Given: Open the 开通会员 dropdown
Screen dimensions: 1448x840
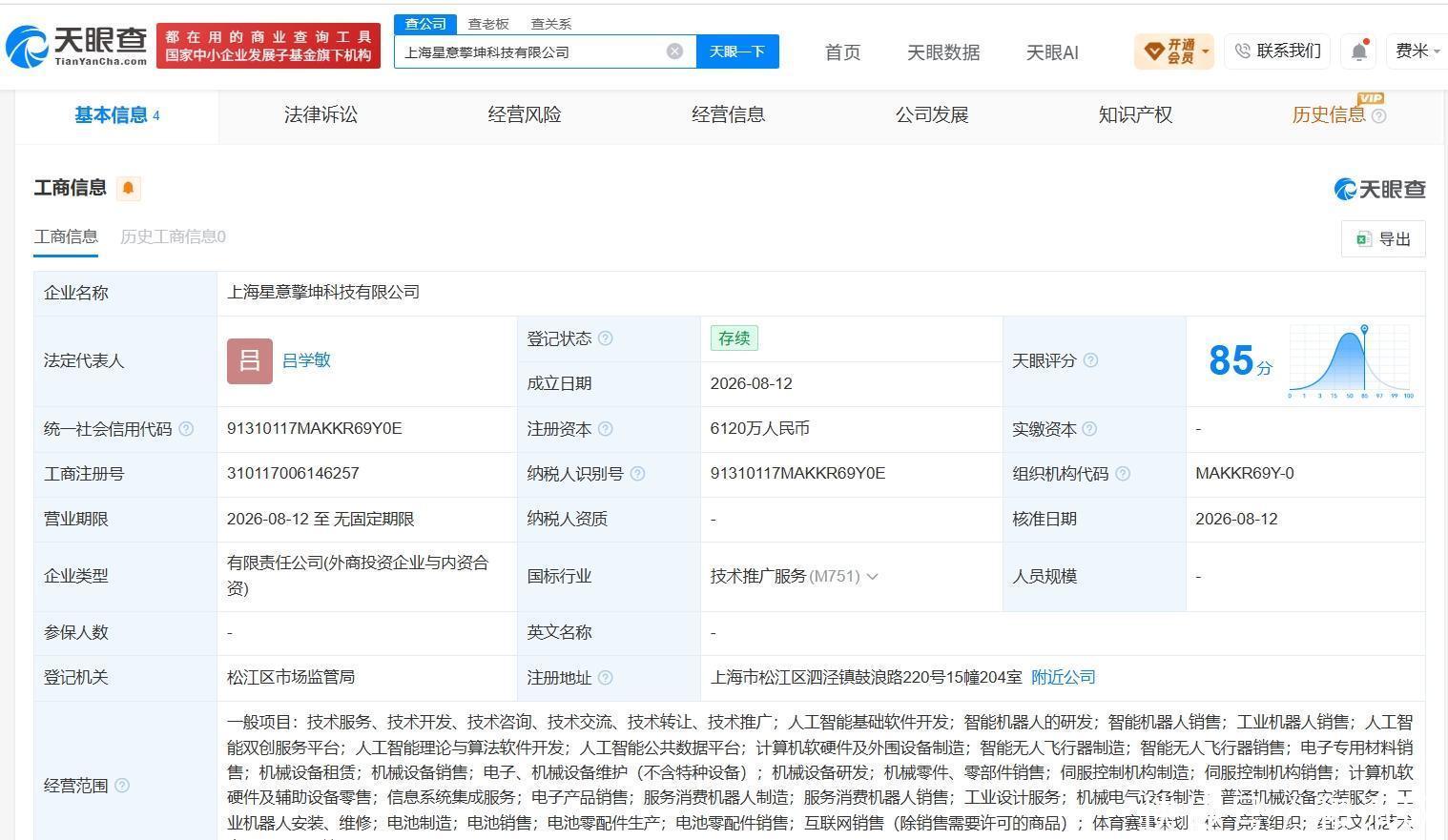Looking at the screenshot, I should 1174,51.
